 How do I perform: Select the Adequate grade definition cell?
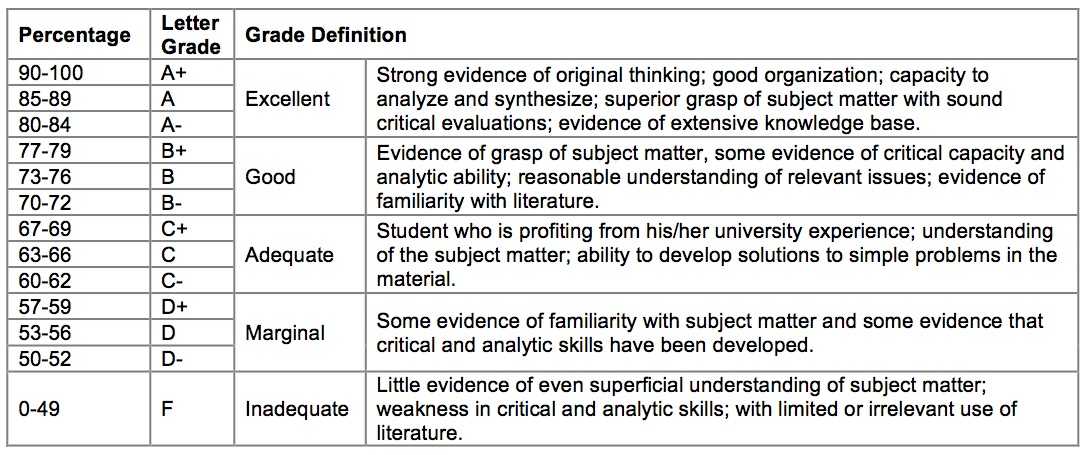pos(300,254)
